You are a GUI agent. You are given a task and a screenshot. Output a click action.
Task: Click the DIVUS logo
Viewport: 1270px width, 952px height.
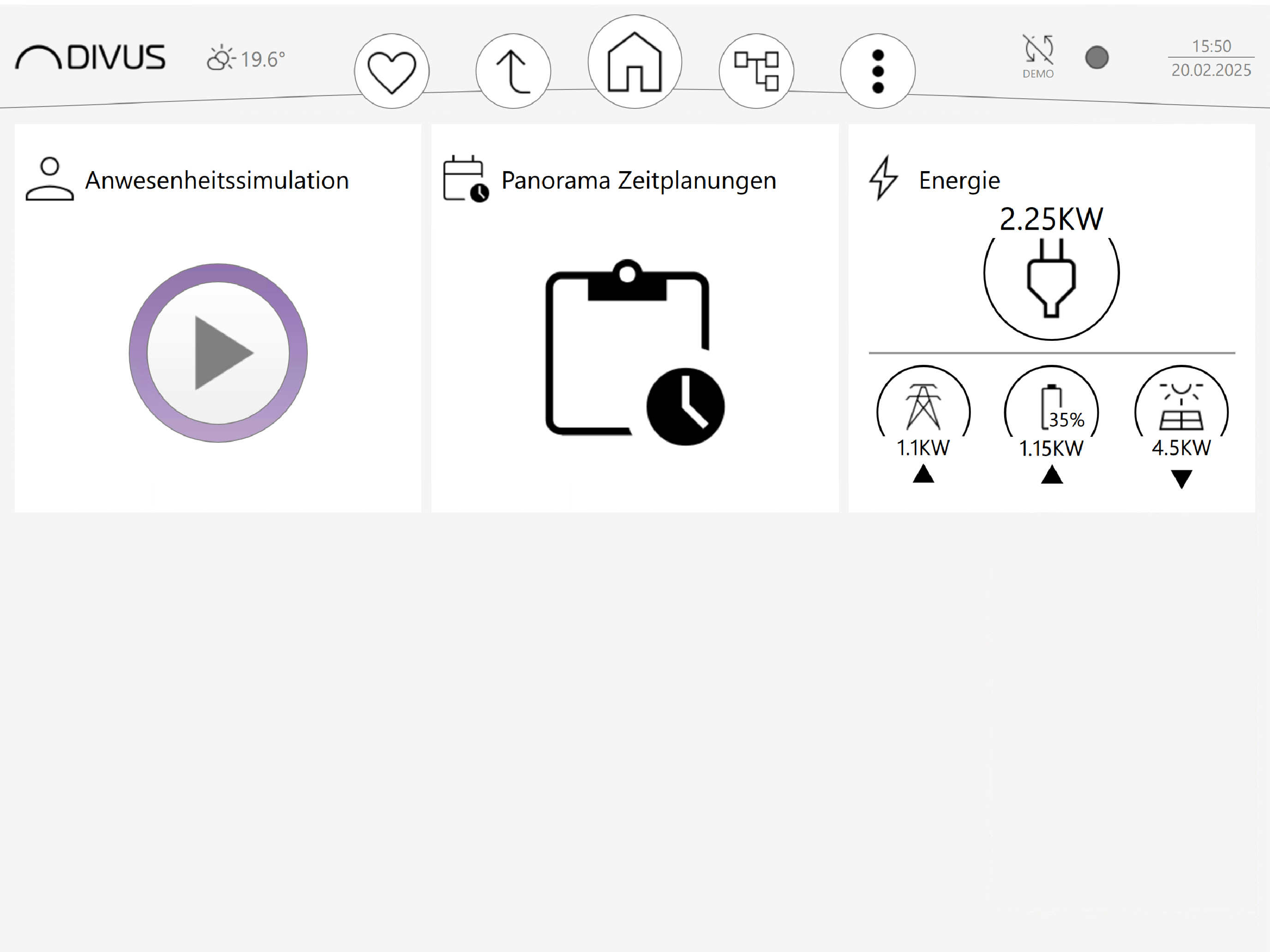(90, 57)
